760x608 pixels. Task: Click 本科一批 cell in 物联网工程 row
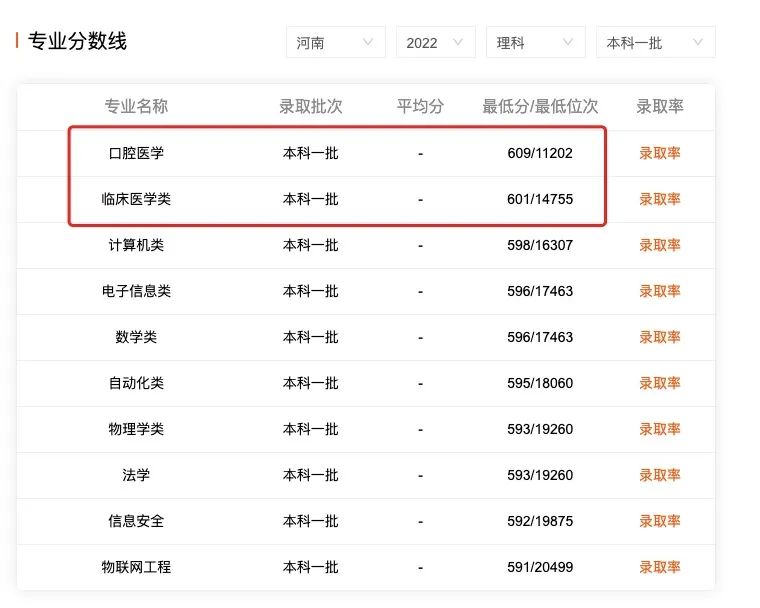(x=311, y=567)
